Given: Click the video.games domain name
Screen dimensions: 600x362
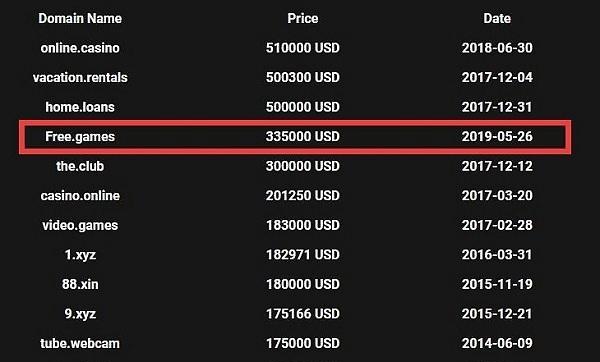Looking at the screenshot, I should [80, 225].
